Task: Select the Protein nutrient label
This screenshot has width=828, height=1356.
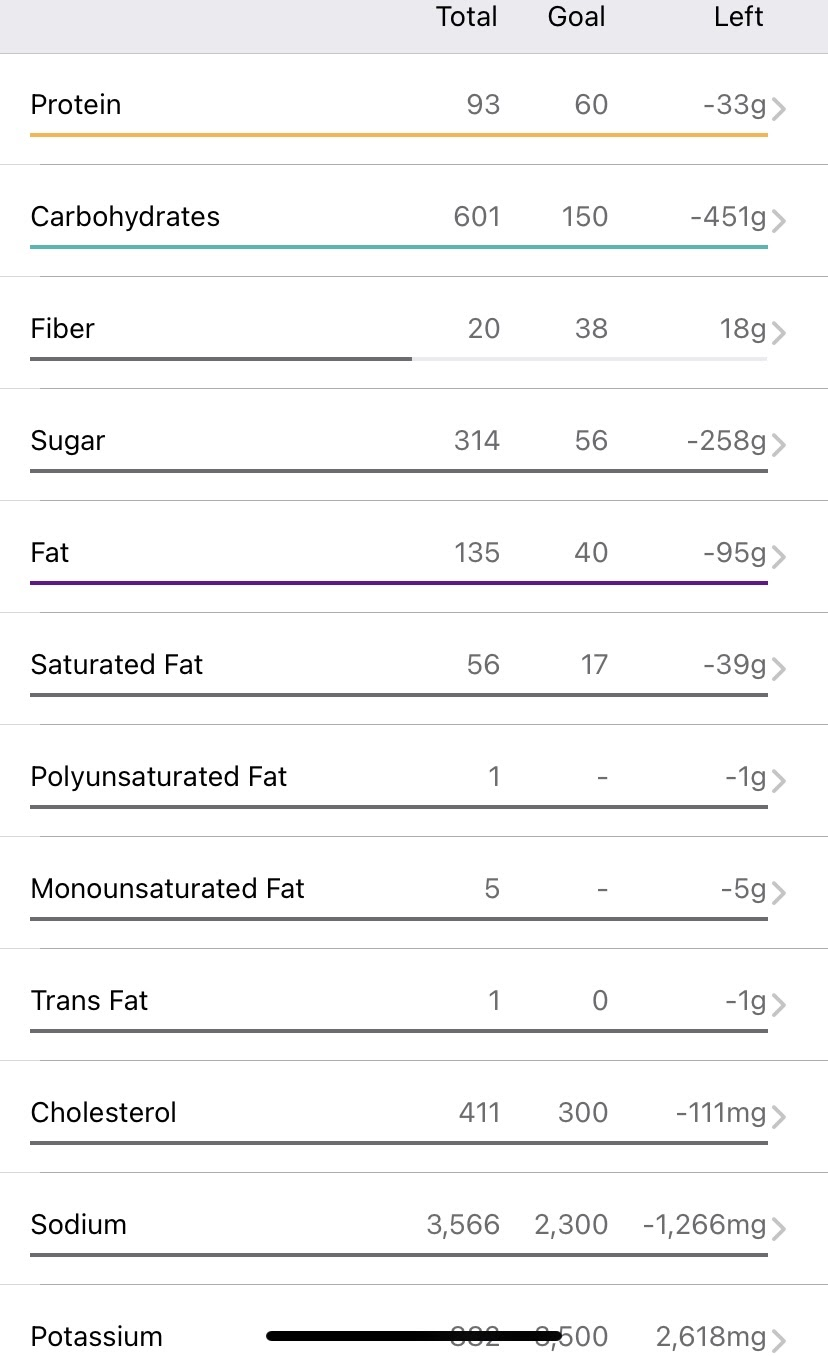Action: point(76,105)
